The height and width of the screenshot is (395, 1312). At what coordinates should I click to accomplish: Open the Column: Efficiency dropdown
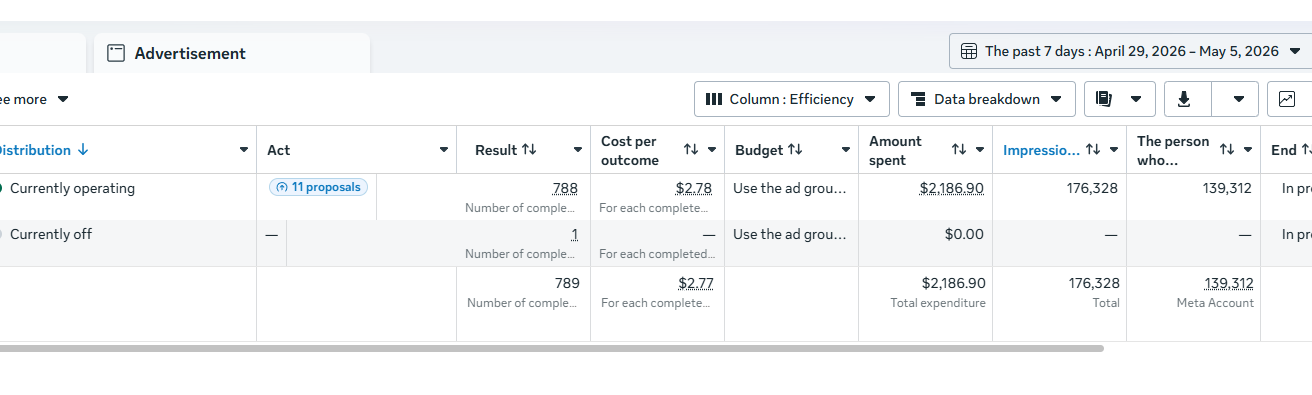coord(791,99)
